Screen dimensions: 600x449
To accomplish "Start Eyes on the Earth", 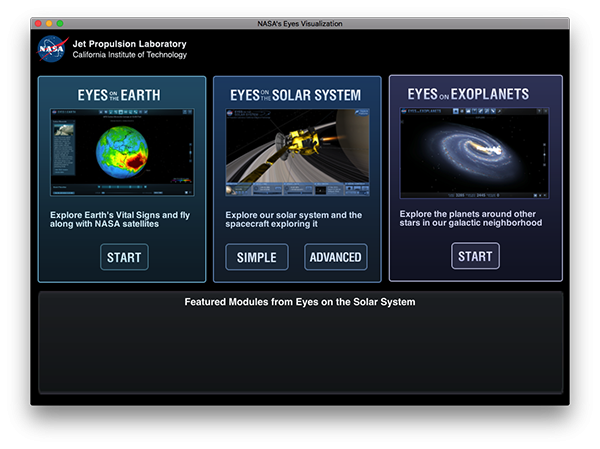I will point(124,257).
